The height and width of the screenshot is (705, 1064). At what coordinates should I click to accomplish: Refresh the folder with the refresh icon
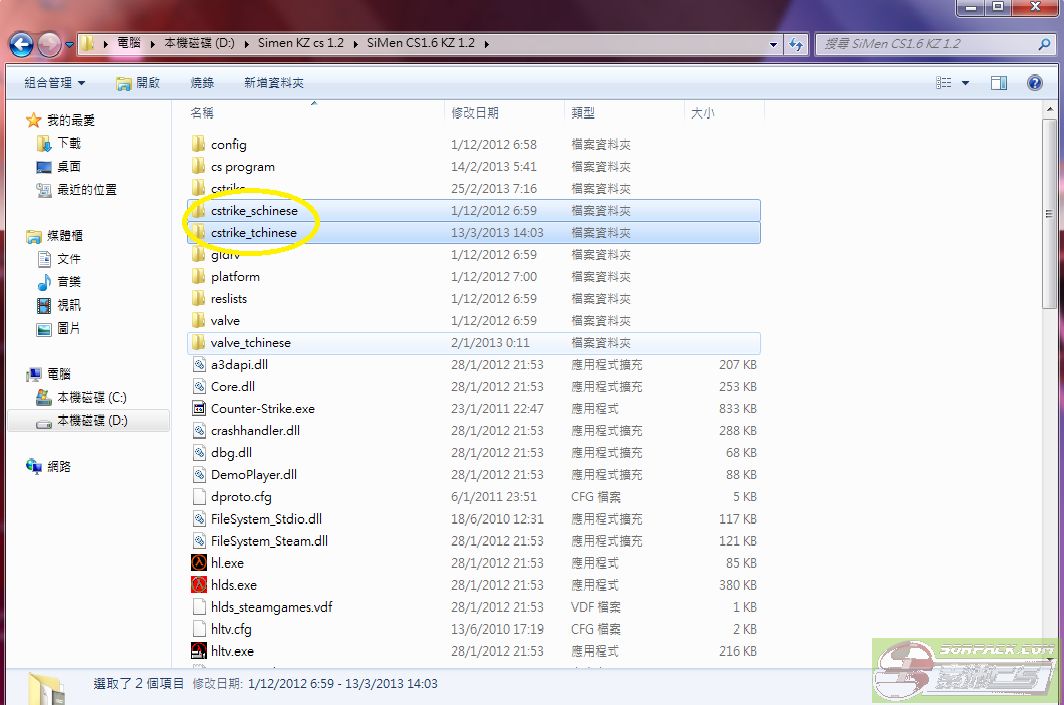tap(796, 45)
